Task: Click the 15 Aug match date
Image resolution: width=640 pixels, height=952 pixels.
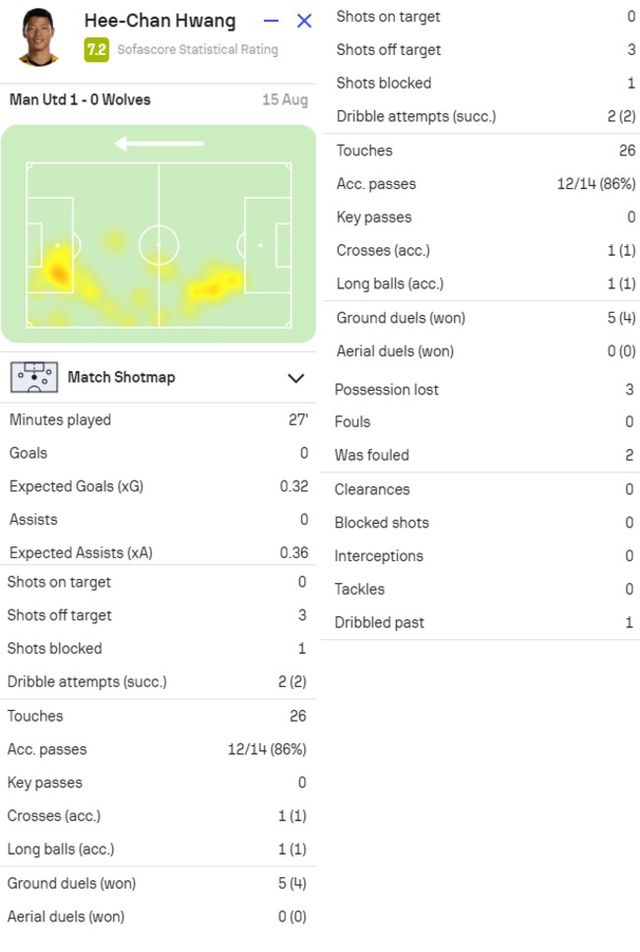Action: tap(285, 100)
